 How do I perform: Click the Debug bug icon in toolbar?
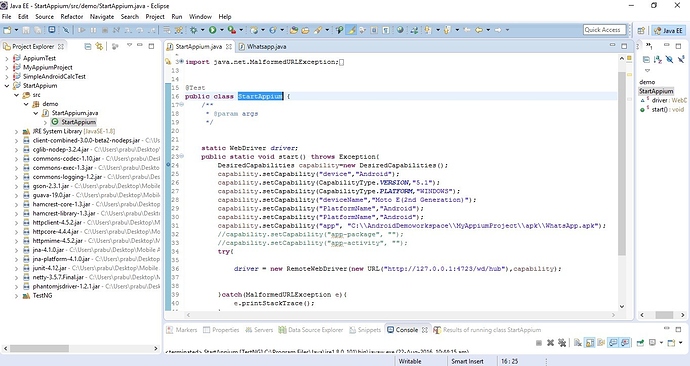194,30
